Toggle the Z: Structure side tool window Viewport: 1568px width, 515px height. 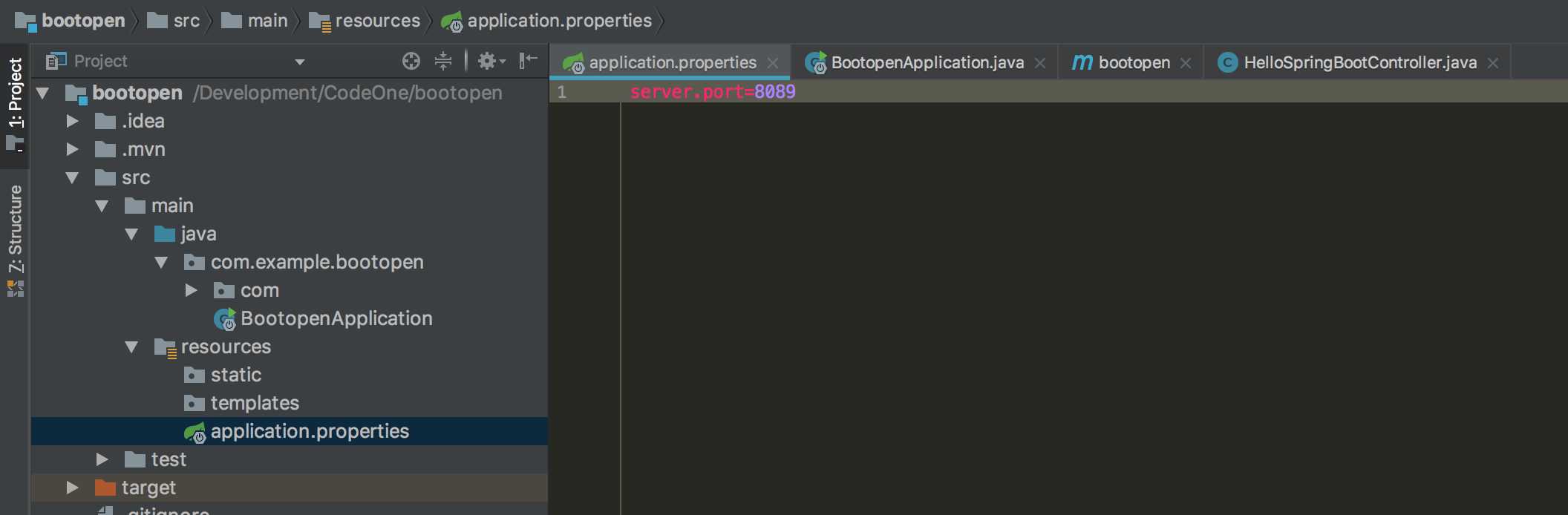(15, 240)
